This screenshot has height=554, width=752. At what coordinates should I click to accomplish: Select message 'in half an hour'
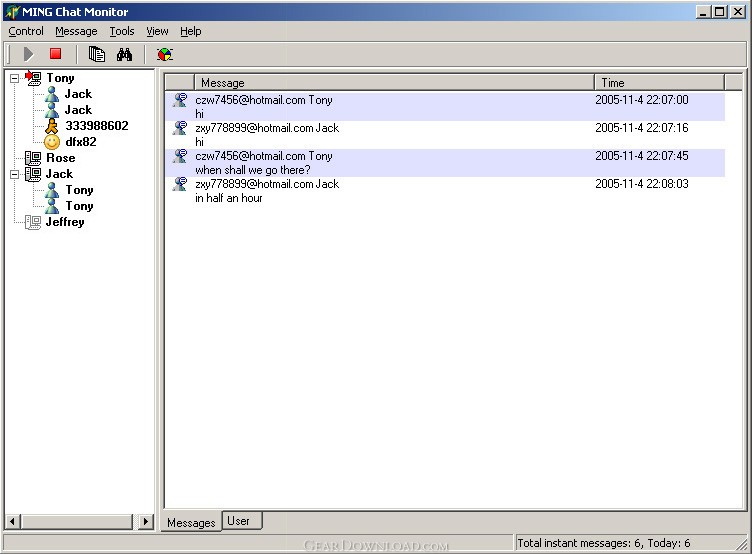pyautogui.click(x=445, y=191)
